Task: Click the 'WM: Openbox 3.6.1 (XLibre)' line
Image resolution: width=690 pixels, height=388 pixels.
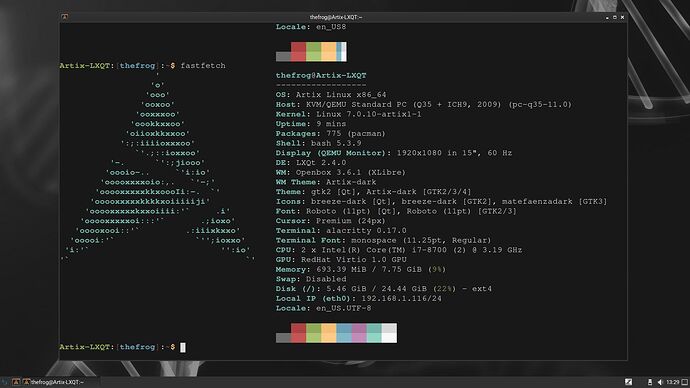Action: point(341,172)
